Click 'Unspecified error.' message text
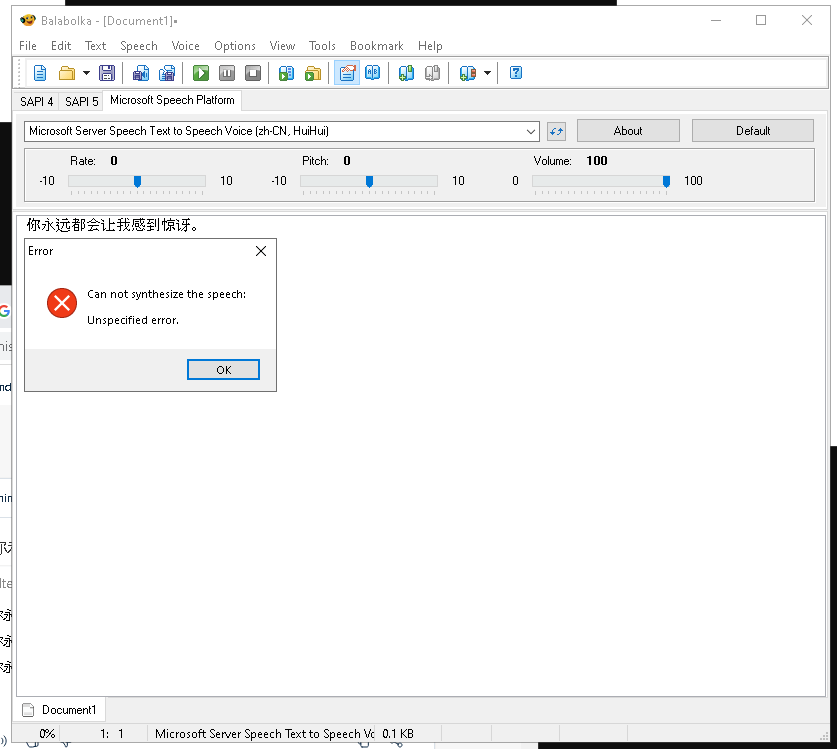 coord(133,320)
